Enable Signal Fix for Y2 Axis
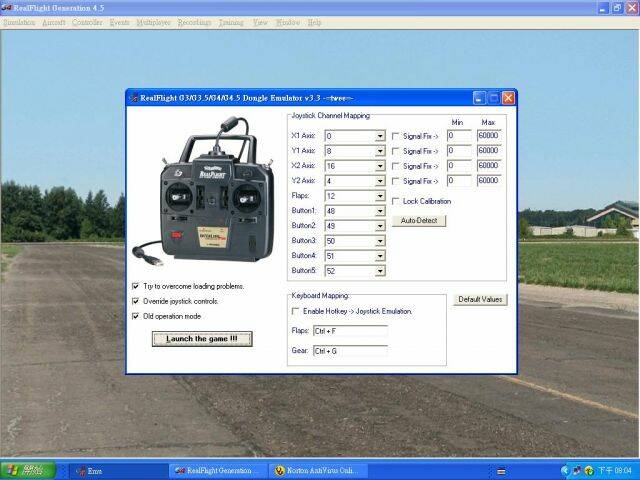Viewport: 640px width, 480px height. click(395, 181)
